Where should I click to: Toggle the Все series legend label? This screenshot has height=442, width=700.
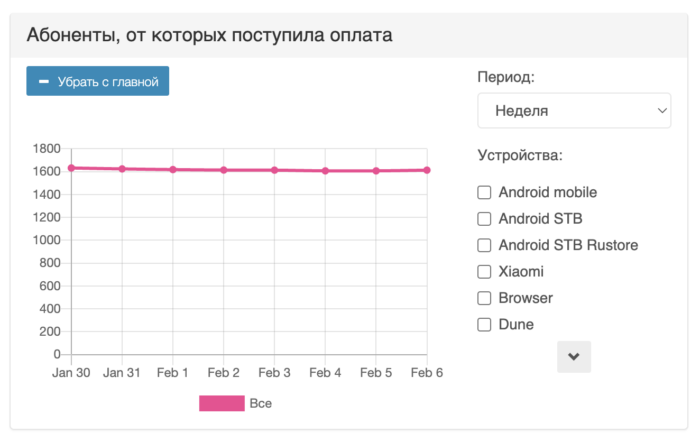point(260,404)
